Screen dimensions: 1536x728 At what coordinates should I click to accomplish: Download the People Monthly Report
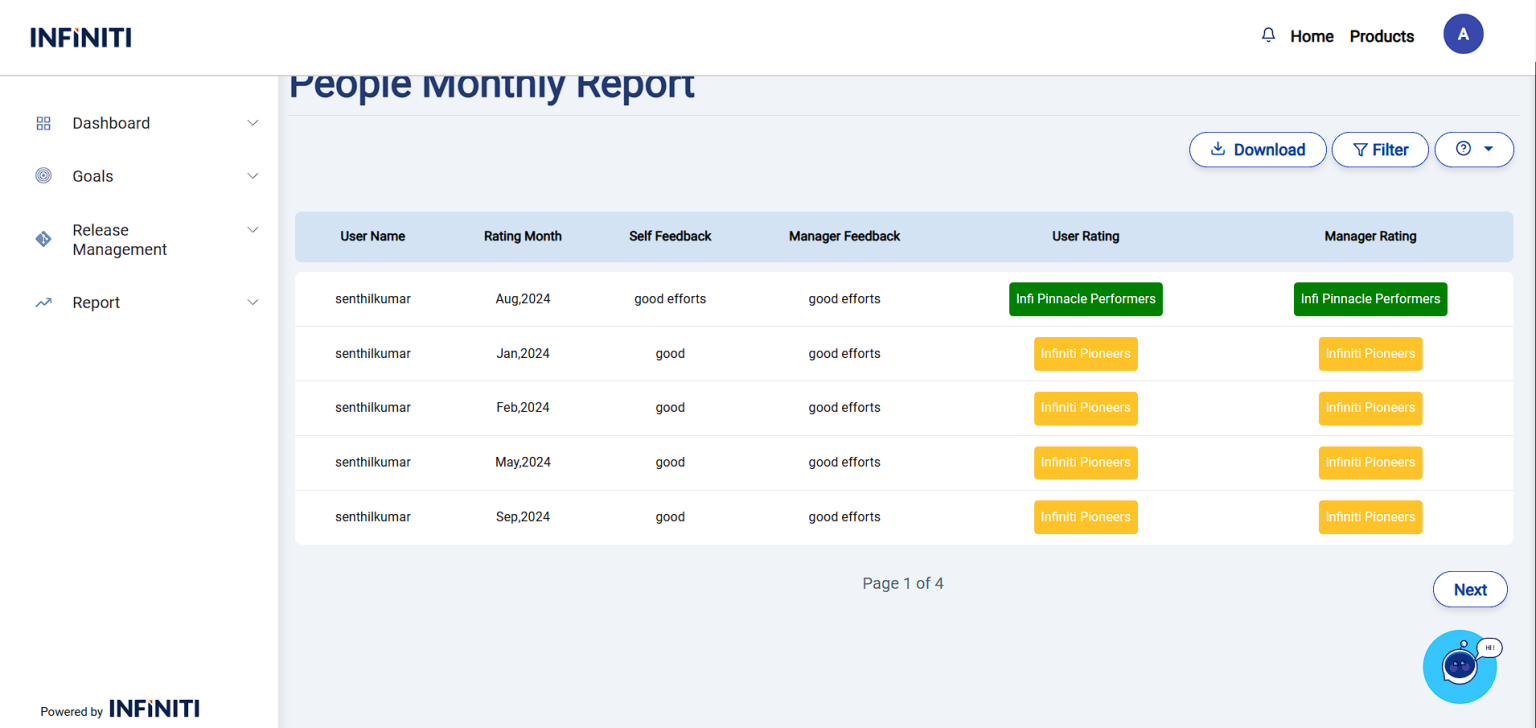pos(1257,149)
